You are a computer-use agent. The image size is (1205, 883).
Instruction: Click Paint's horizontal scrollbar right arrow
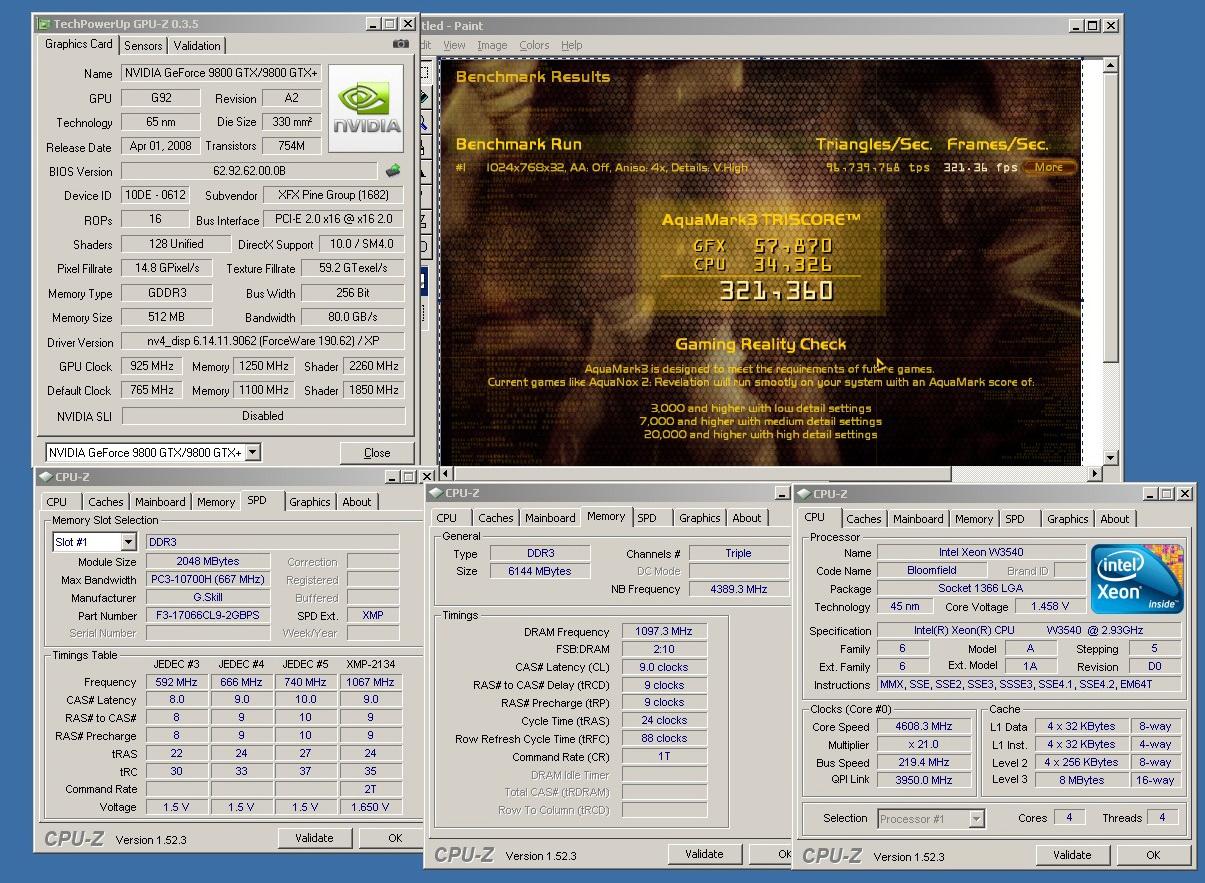coord(1094,474)
